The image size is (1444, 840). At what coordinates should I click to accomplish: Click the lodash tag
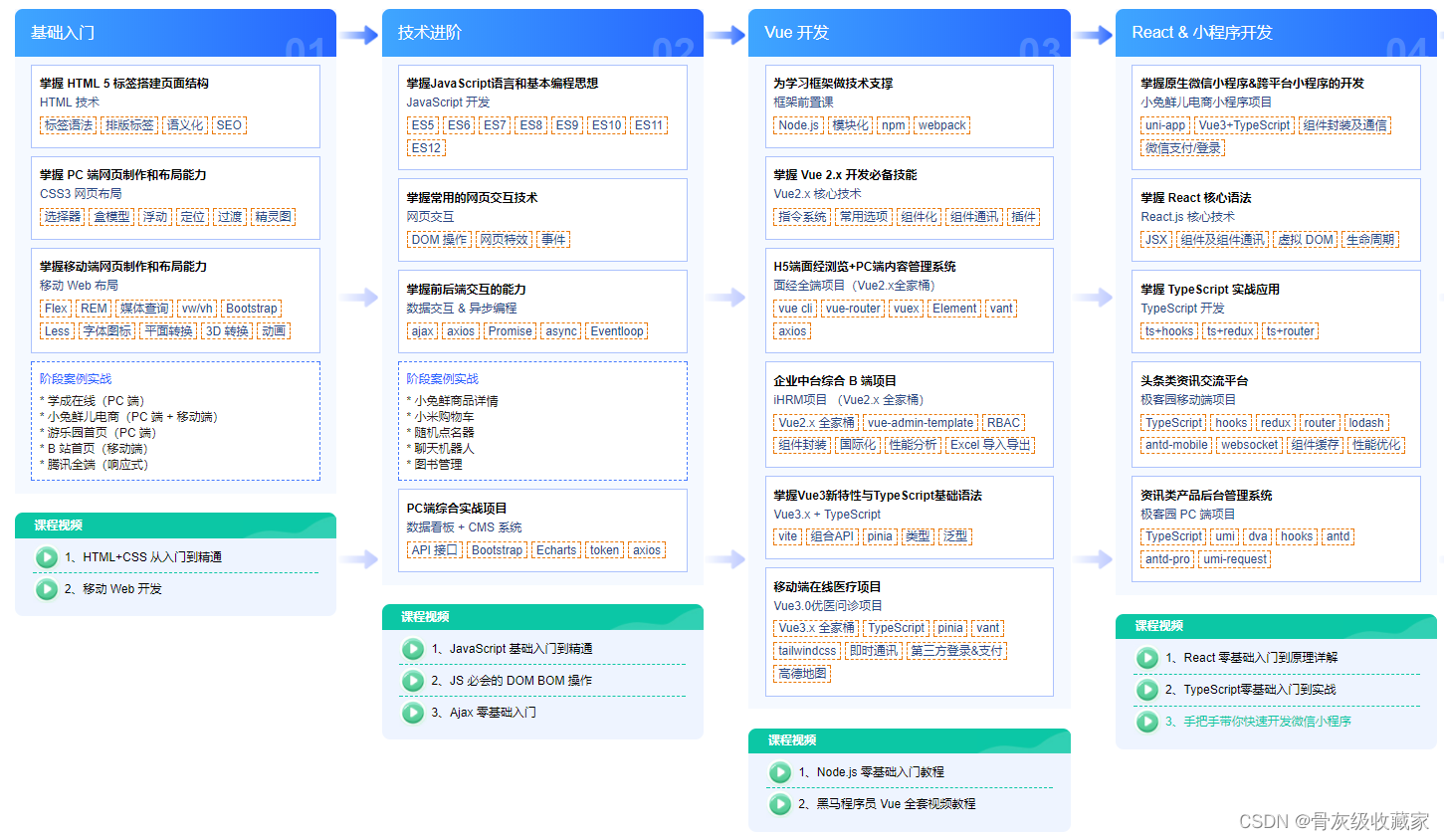(1366, 423)
